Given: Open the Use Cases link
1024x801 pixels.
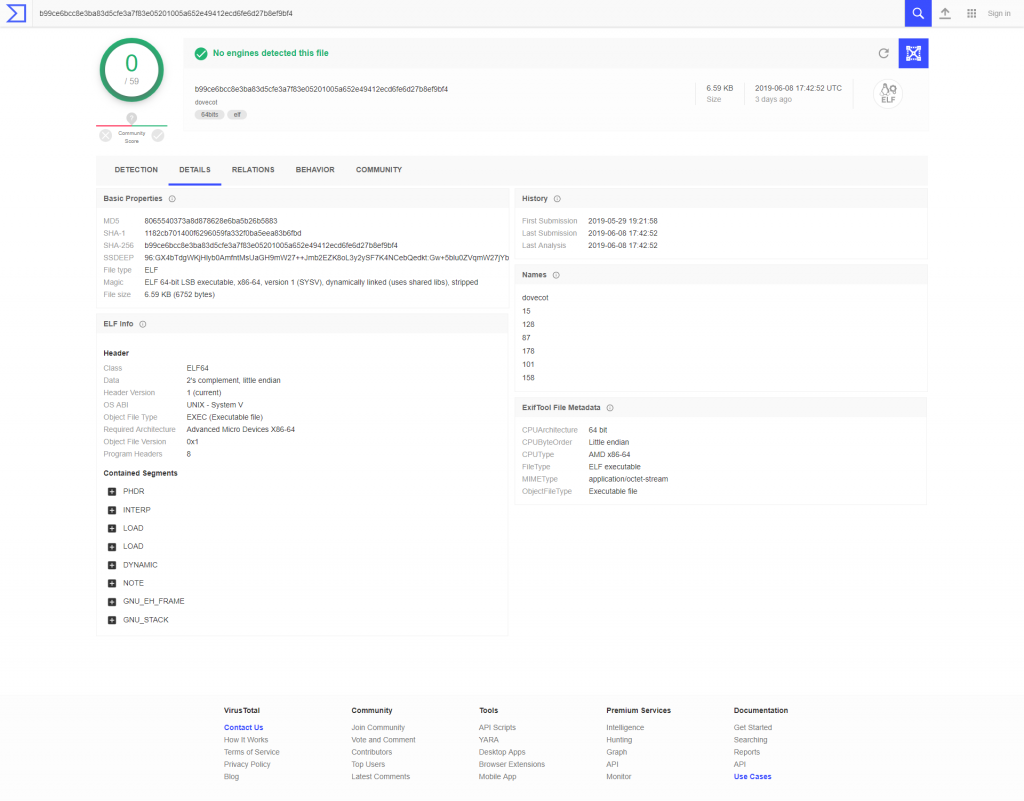Looking at the screenshot, I should [752, 777].
